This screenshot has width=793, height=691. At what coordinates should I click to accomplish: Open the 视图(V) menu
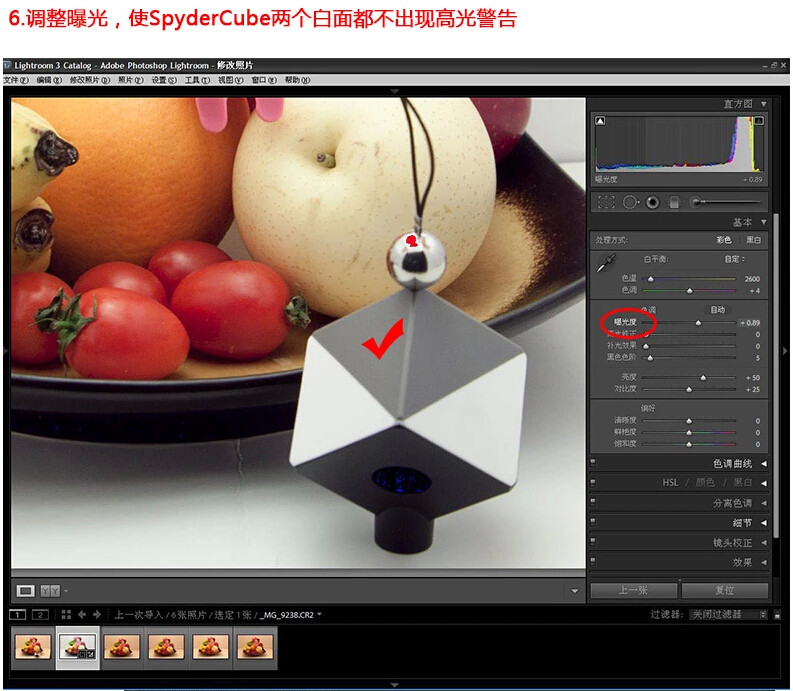tap(231, 80)
